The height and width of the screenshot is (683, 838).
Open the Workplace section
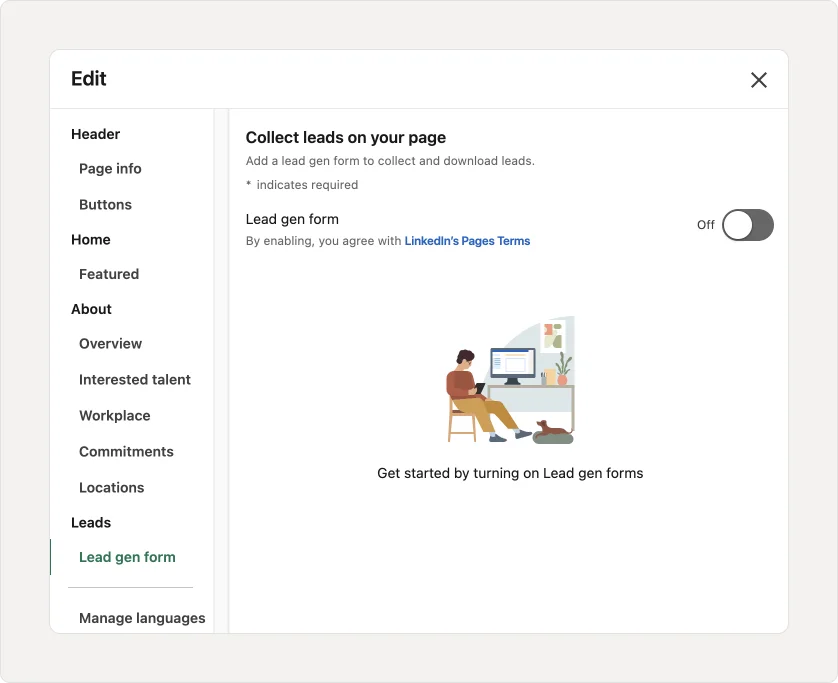point(115,416)
